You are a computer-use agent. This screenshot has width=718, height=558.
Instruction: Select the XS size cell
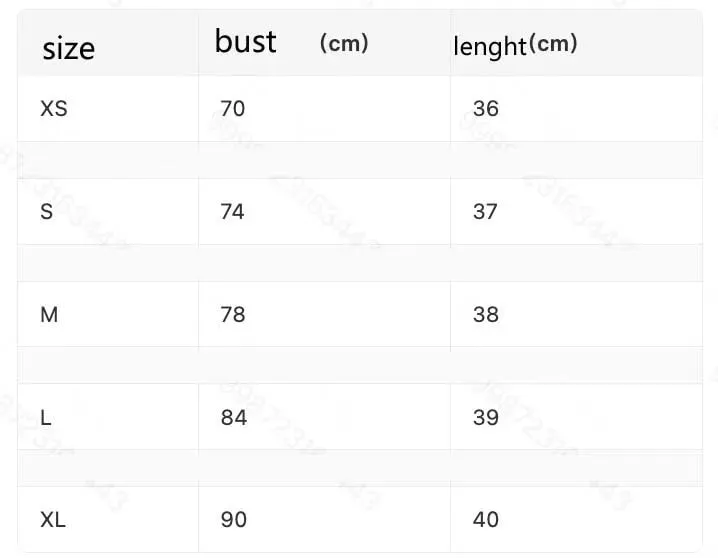(54, 108)
